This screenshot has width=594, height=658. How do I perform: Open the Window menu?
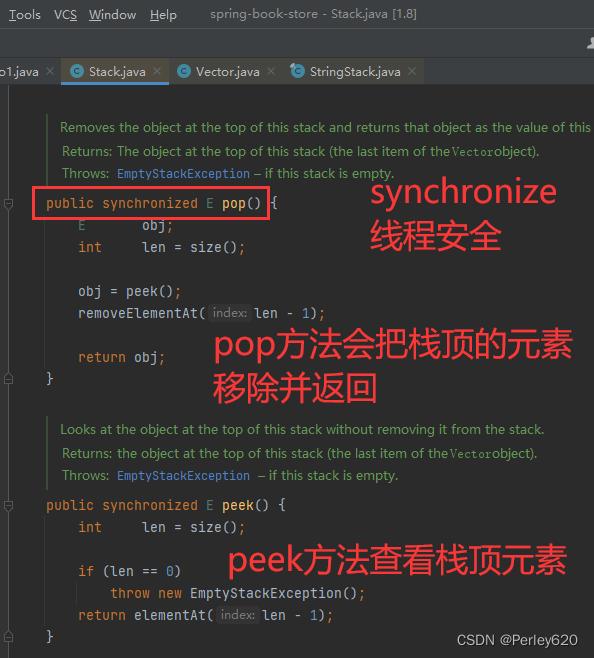(113, 15)
